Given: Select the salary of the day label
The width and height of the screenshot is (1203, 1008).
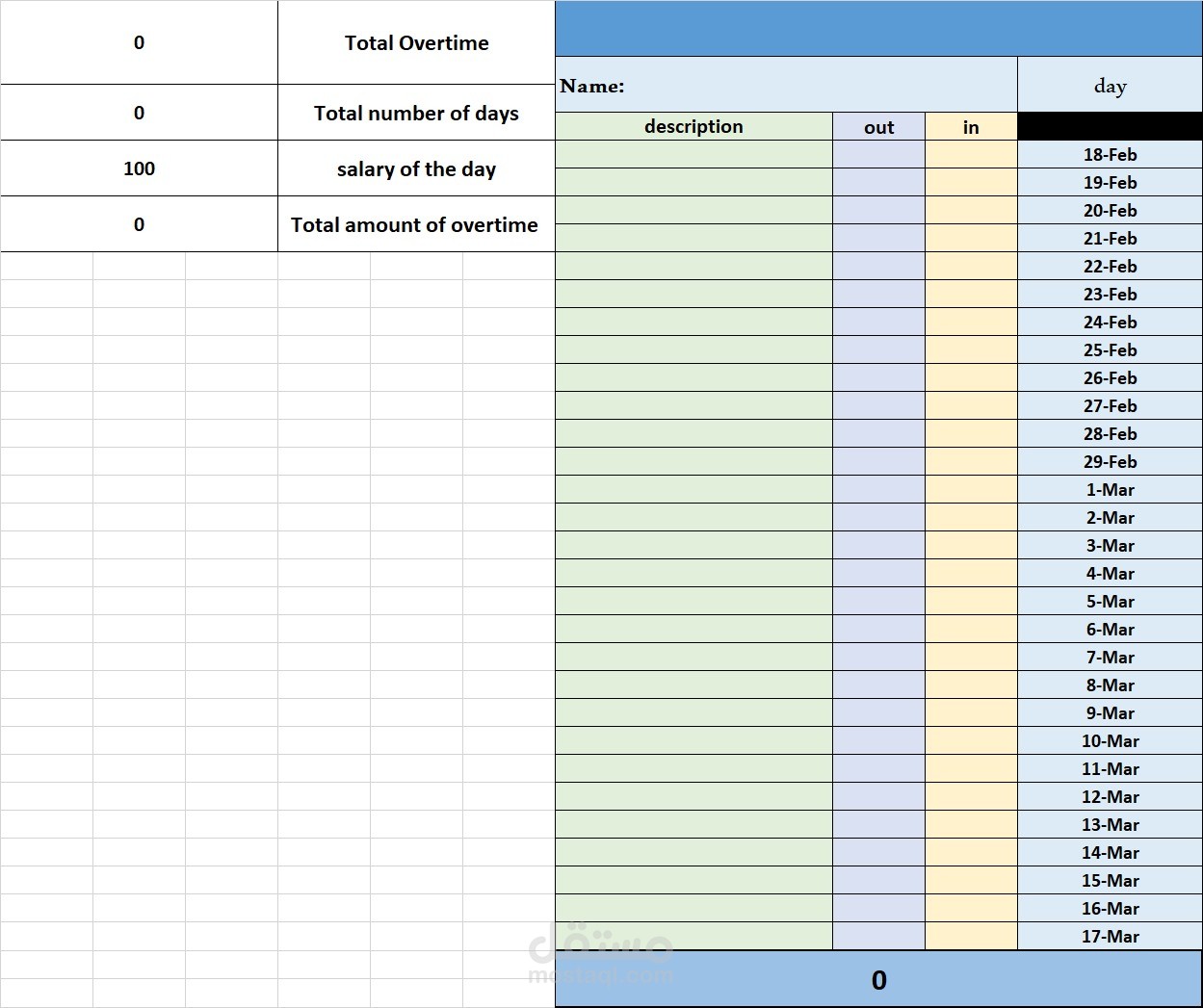Looking at the screenshot, I should coord(416,168).
